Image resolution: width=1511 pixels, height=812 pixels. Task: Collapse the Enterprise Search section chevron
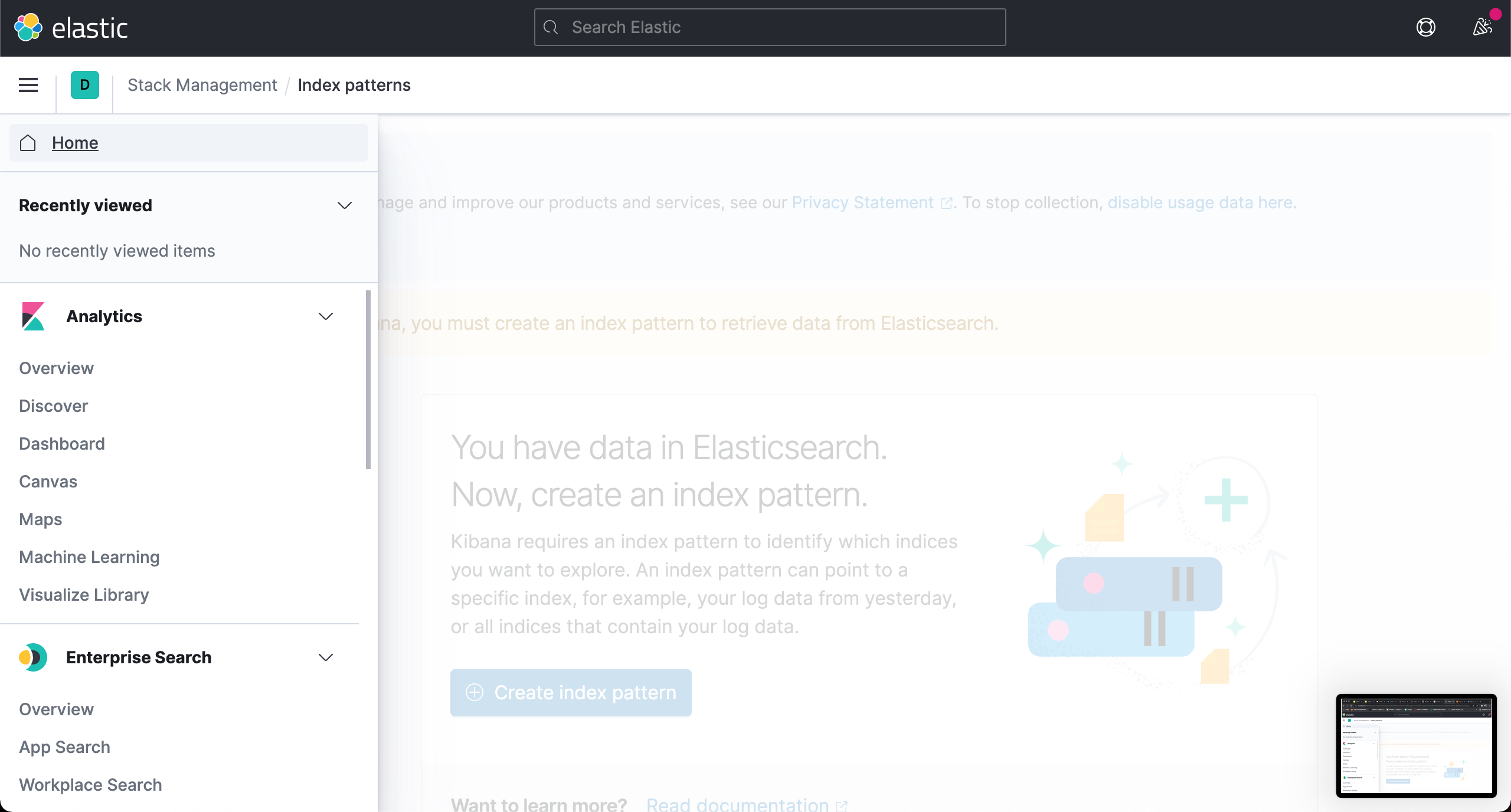pos(326,657)
